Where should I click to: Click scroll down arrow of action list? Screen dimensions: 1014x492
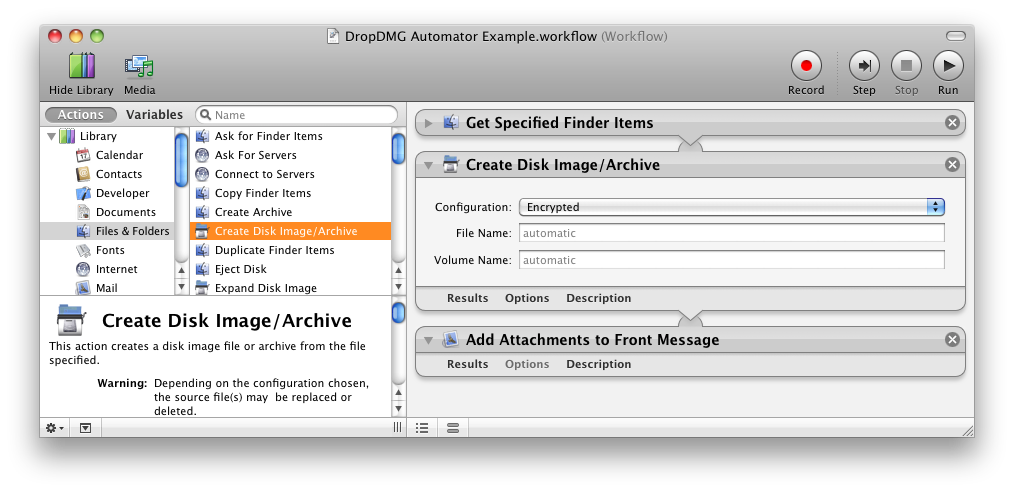398,286
